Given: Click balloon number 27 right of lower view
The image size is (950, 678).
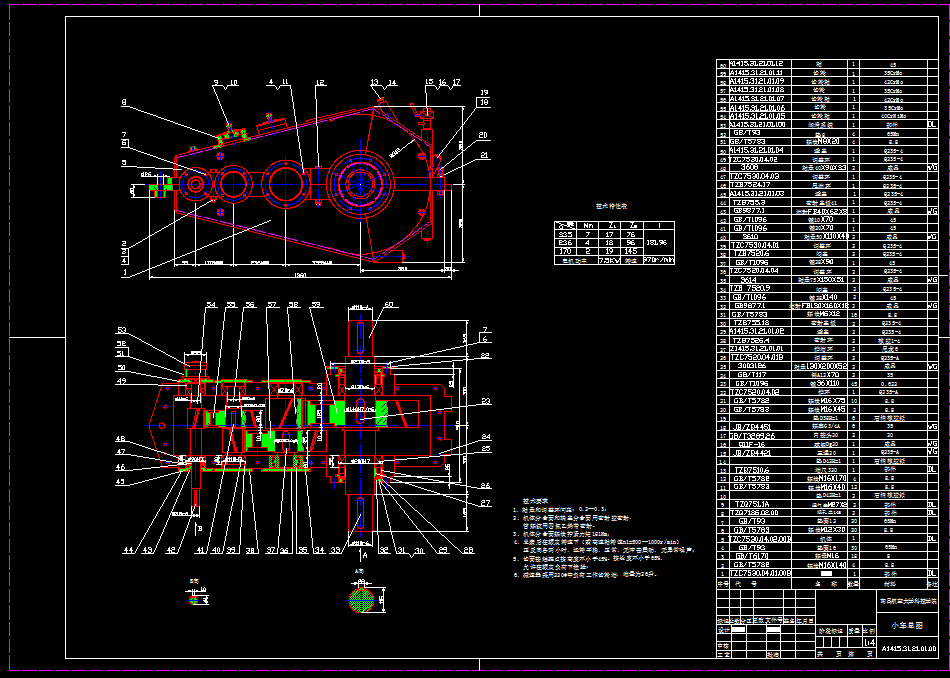Looking at the screenshot, I should pyautogui.click(x=486, y=503).
